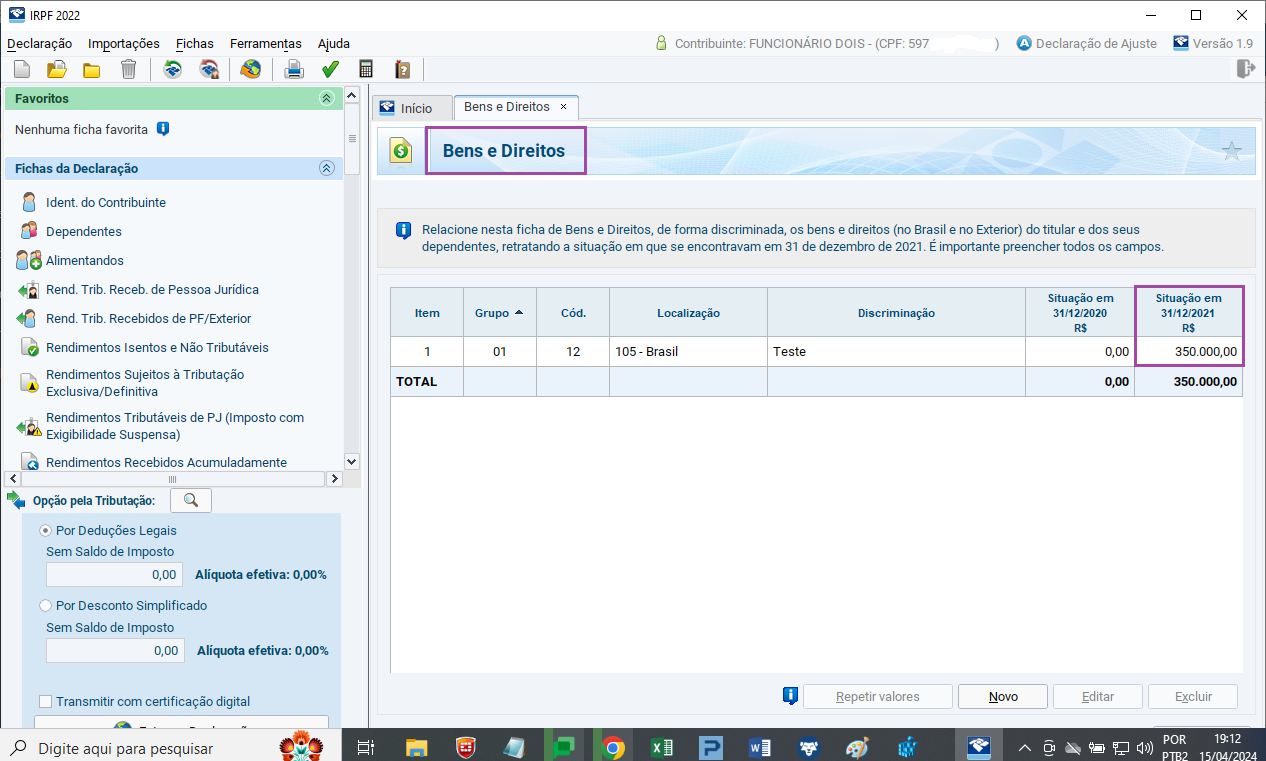Click the info icon left of Repetir valores
Image resolution: width=1266 pixels, height=761 pixels.
click(790, 696)
